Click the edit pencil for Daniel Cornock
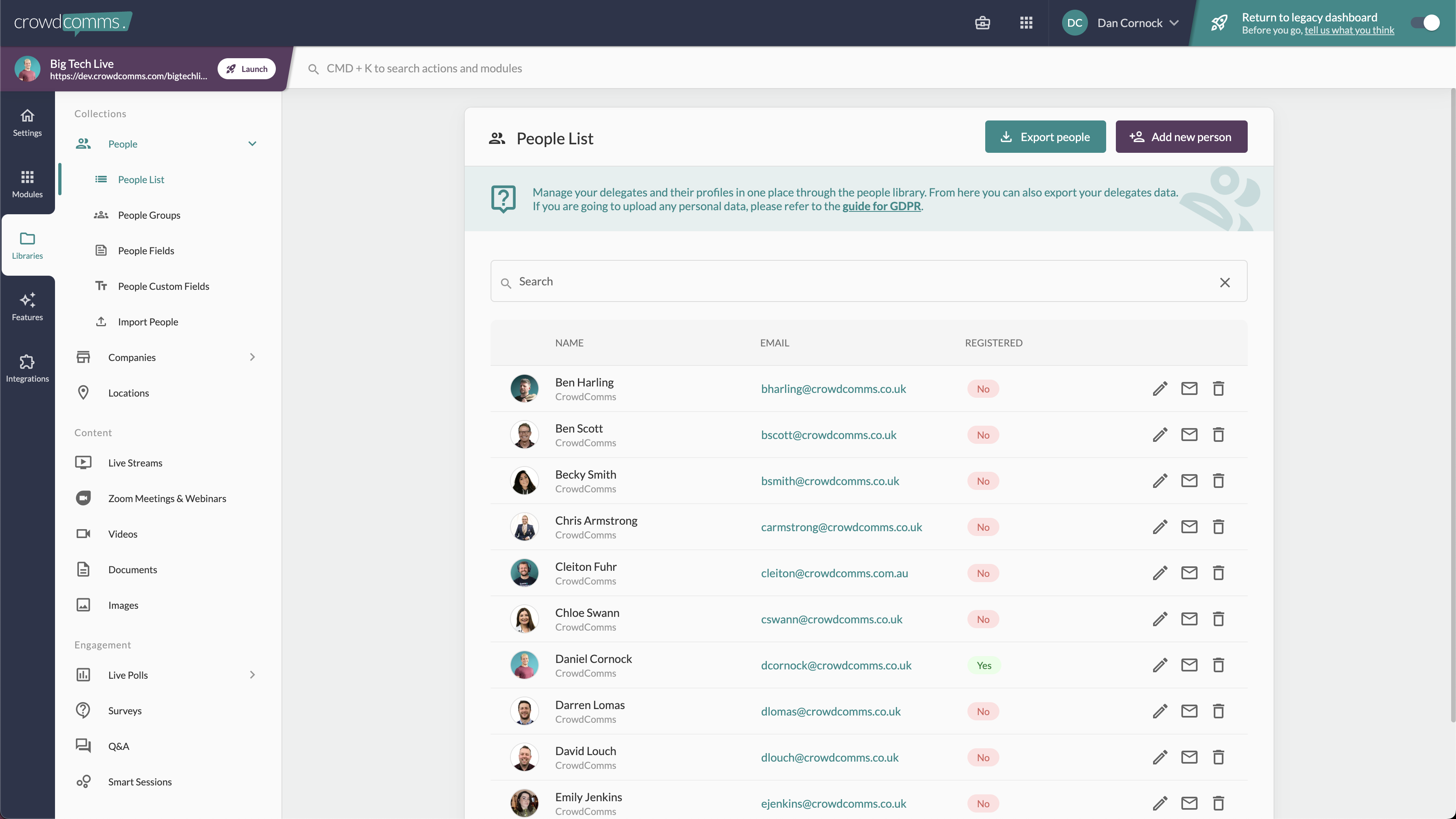Image resolution: width=1456 pixels, height=819 pixels. [x=1160, y=665]
